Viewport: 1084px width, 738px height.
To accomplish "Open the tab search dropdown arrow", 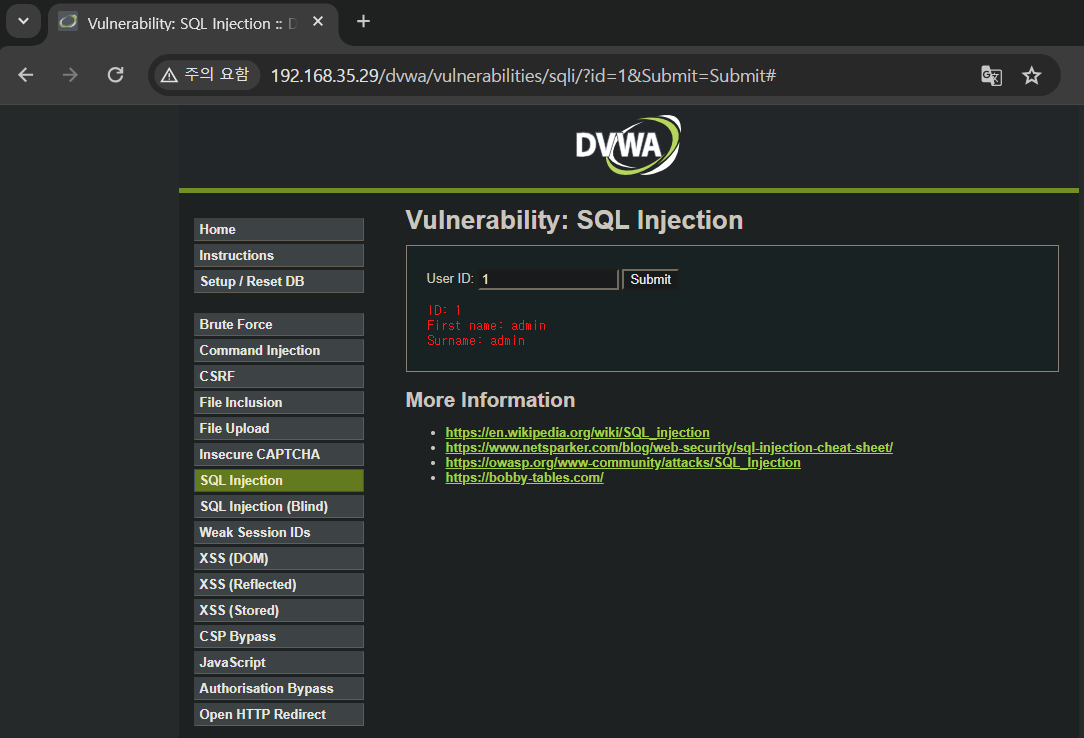I will (24, 21).
